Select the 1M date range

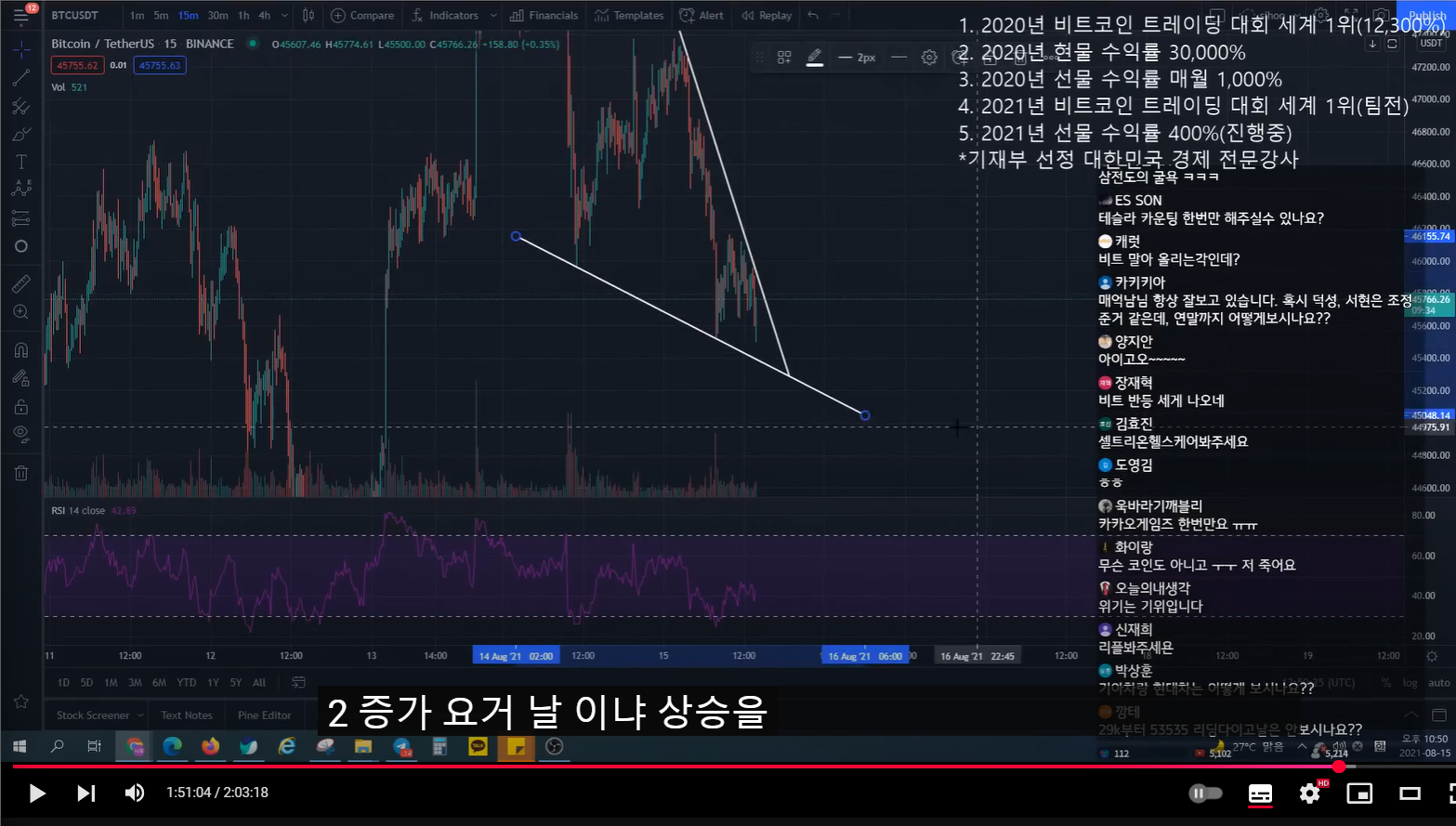point(111,682)
